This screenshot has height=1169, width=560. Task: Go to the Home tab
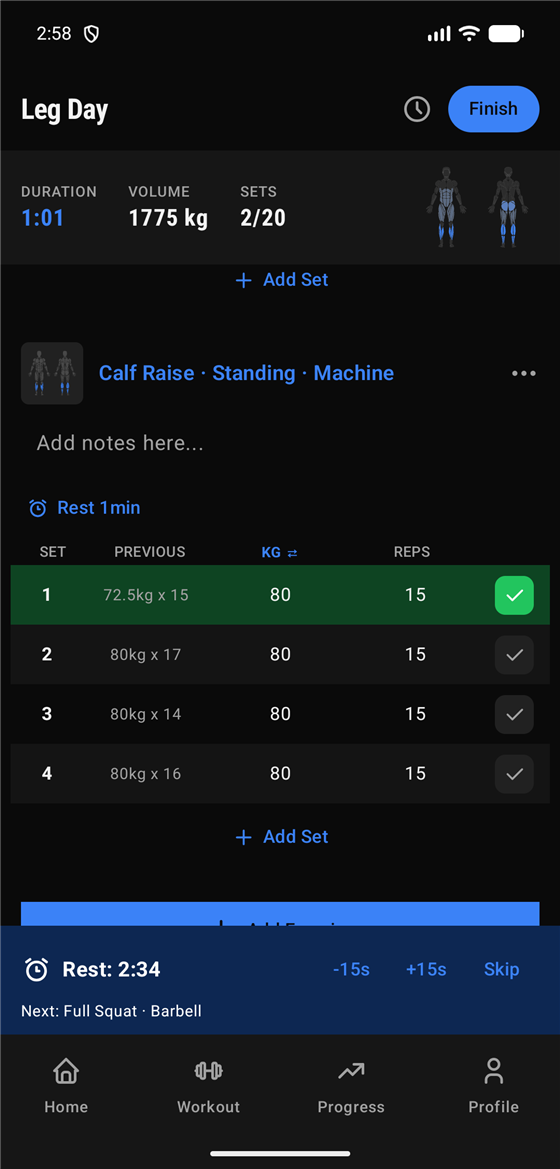pyautogui.click(x=66, y=1086)
